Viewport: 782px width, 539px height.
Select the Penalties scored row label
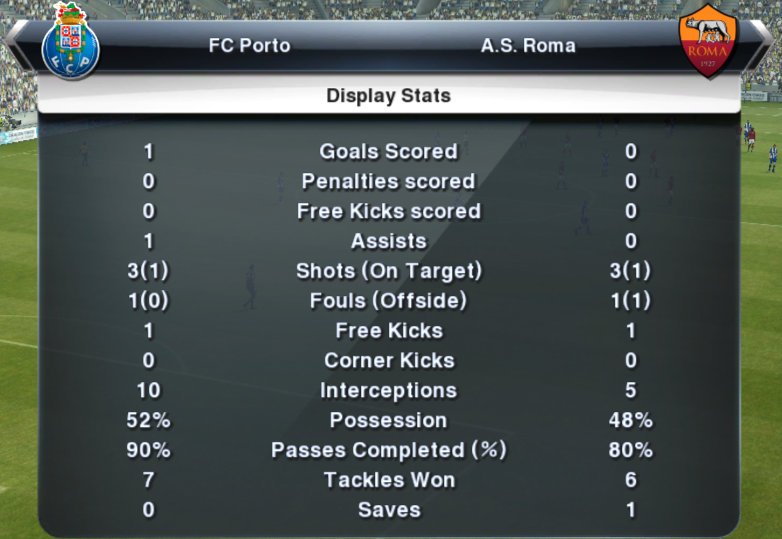[389, 181]
